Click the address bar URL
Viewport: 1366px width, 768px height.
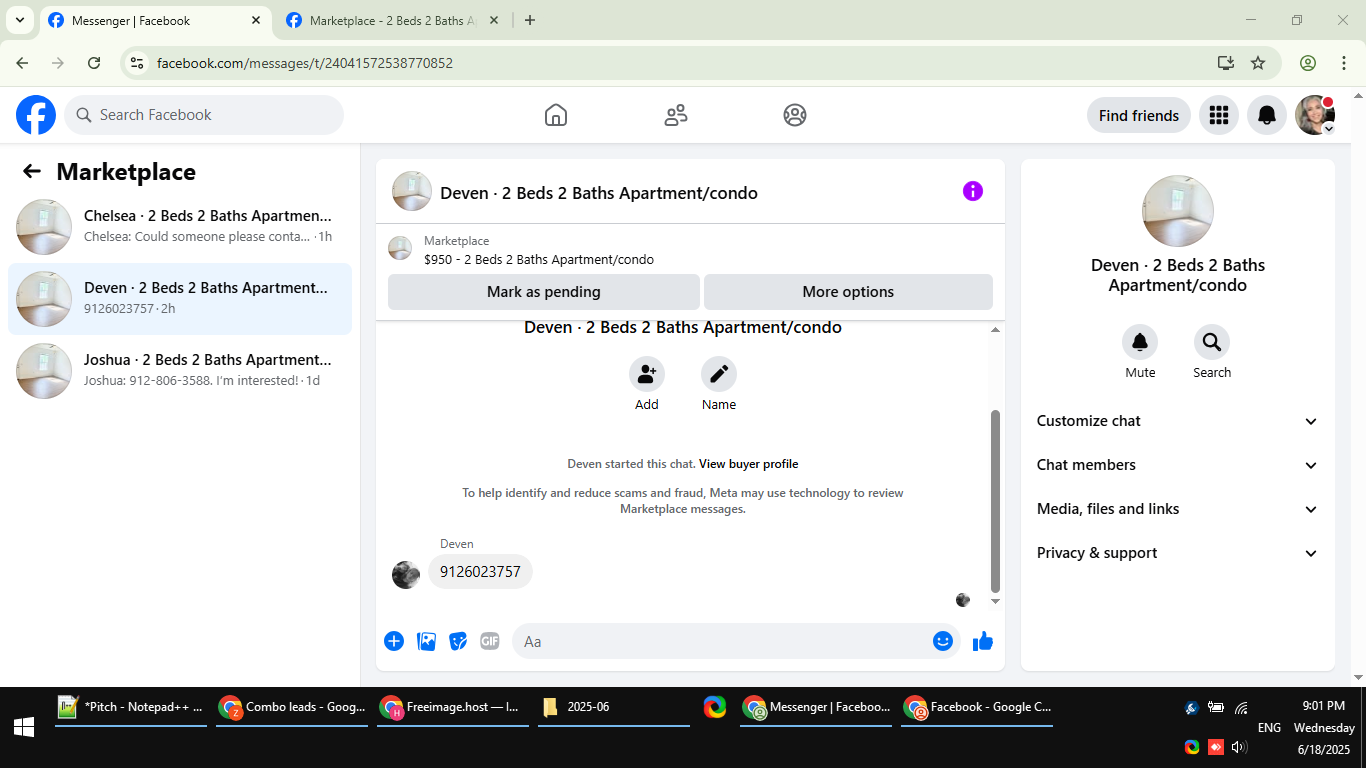(305, 63)
